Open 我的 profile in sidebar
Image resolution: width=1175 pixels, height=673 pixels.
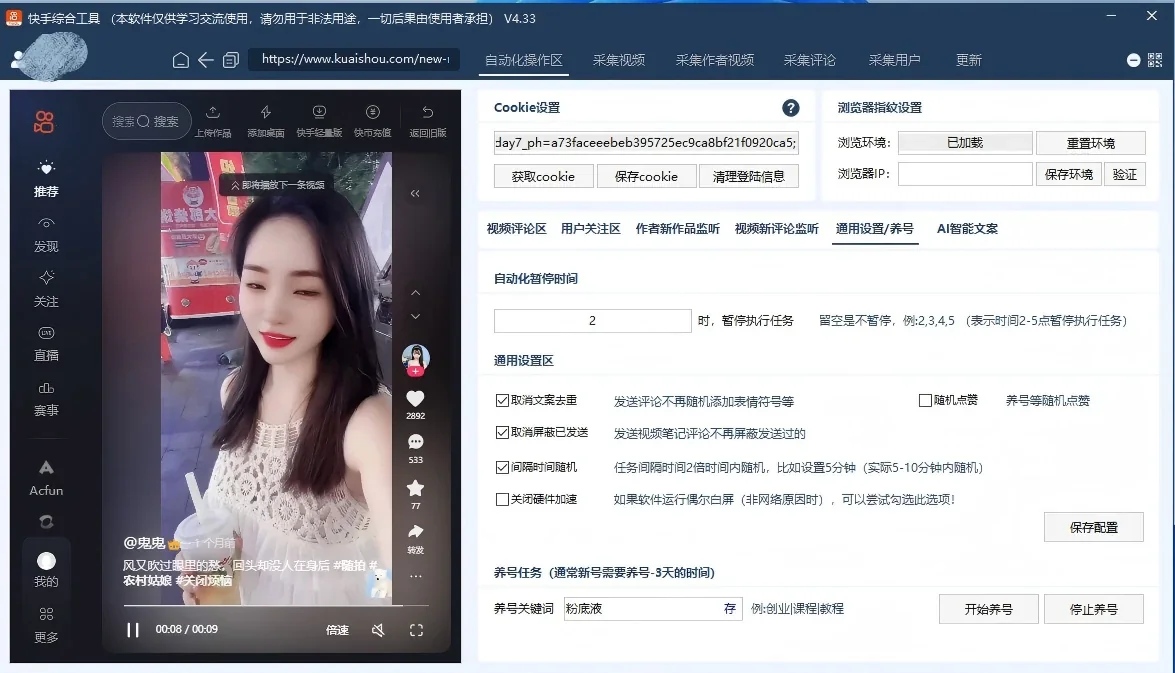46,570
